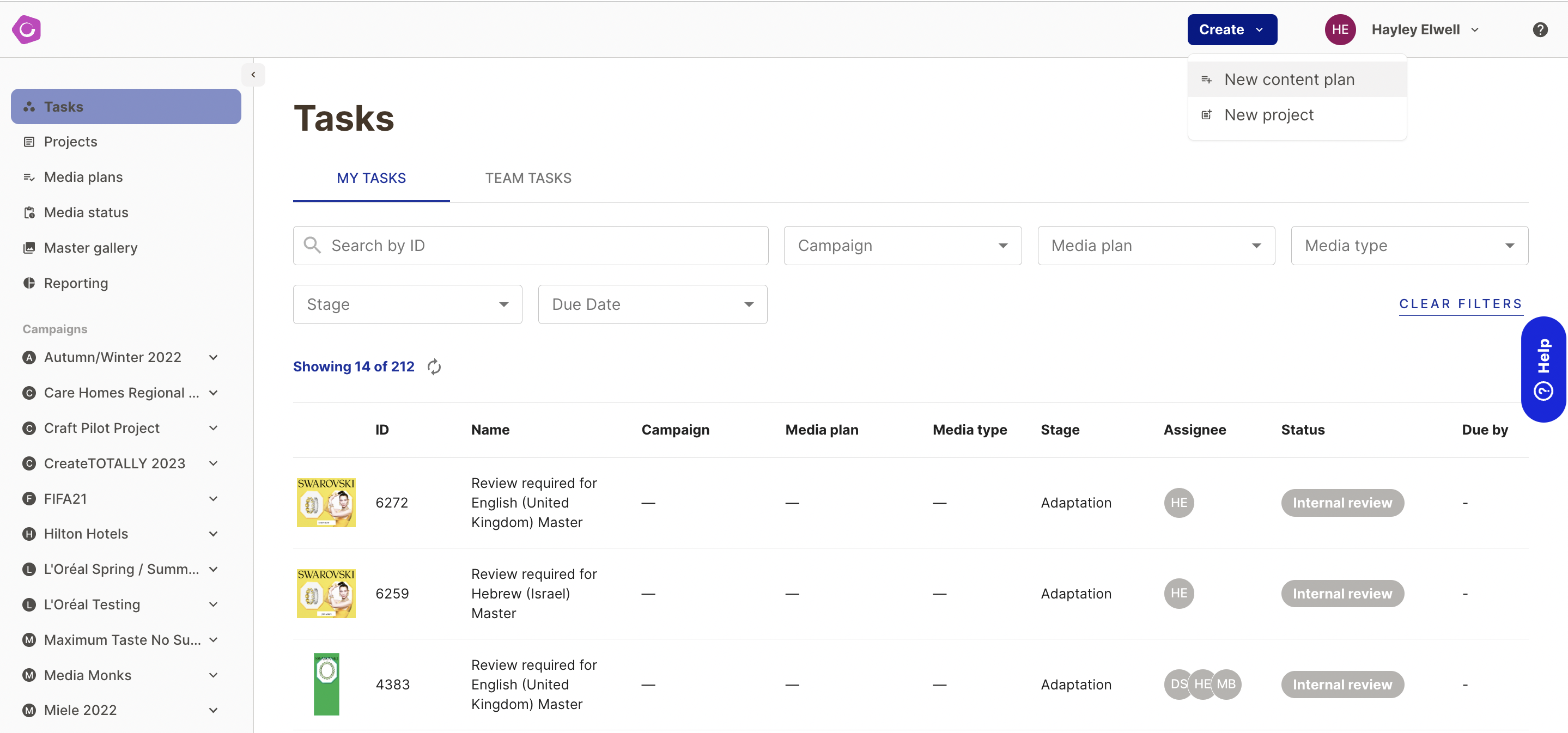Screen dimensions: 1568x733
Task: Collapse the sidebar with the chevron button
Action: click(253, 75)
